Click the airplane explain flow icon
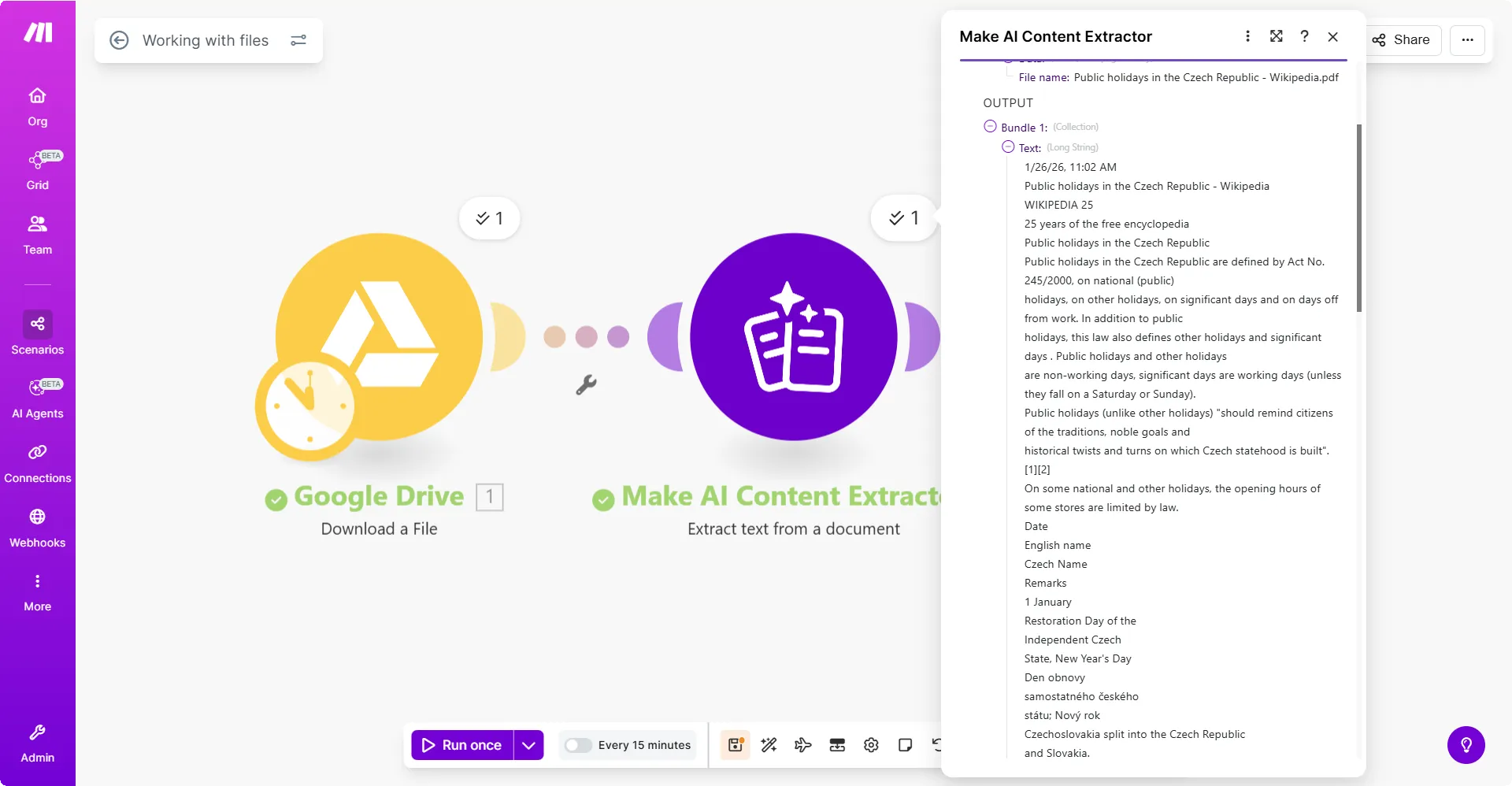 click(x=803, y=745)
